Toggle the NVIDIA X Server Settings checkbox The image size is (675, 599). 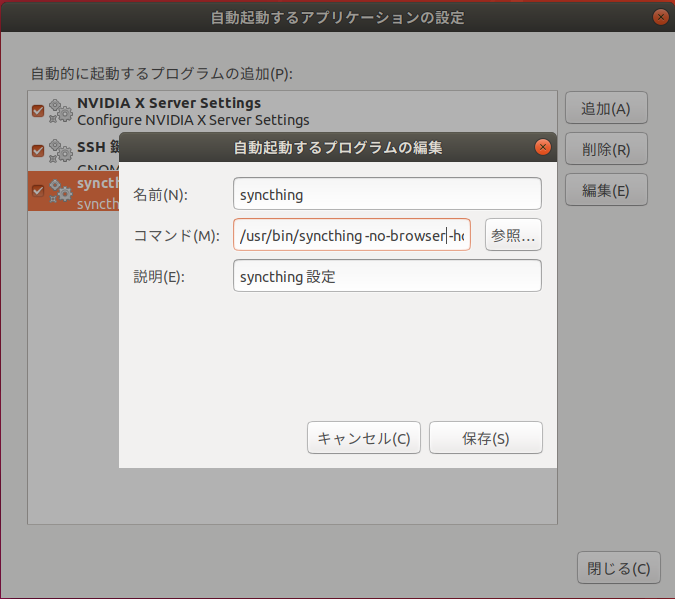[38, 111]
